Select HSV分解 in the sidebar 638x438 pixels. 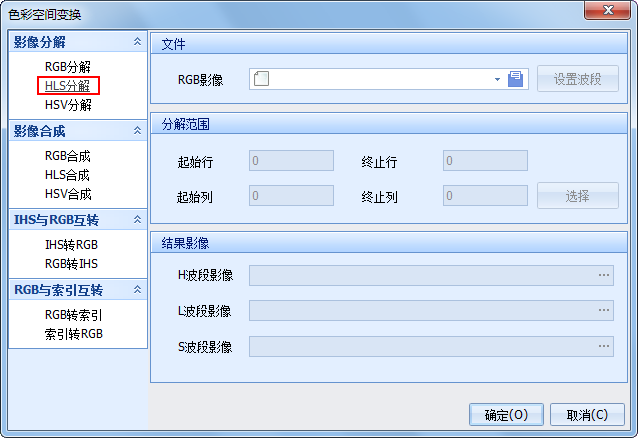pyautogui.click(x=68, y=105)
